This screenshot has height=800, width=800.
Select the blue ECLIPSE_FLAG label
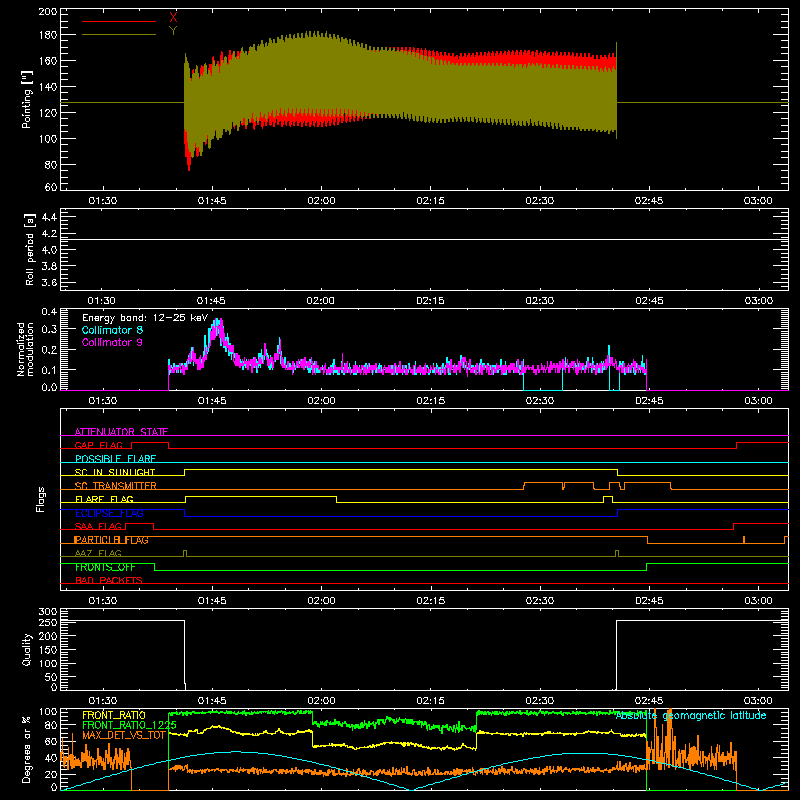click(109, 513)
